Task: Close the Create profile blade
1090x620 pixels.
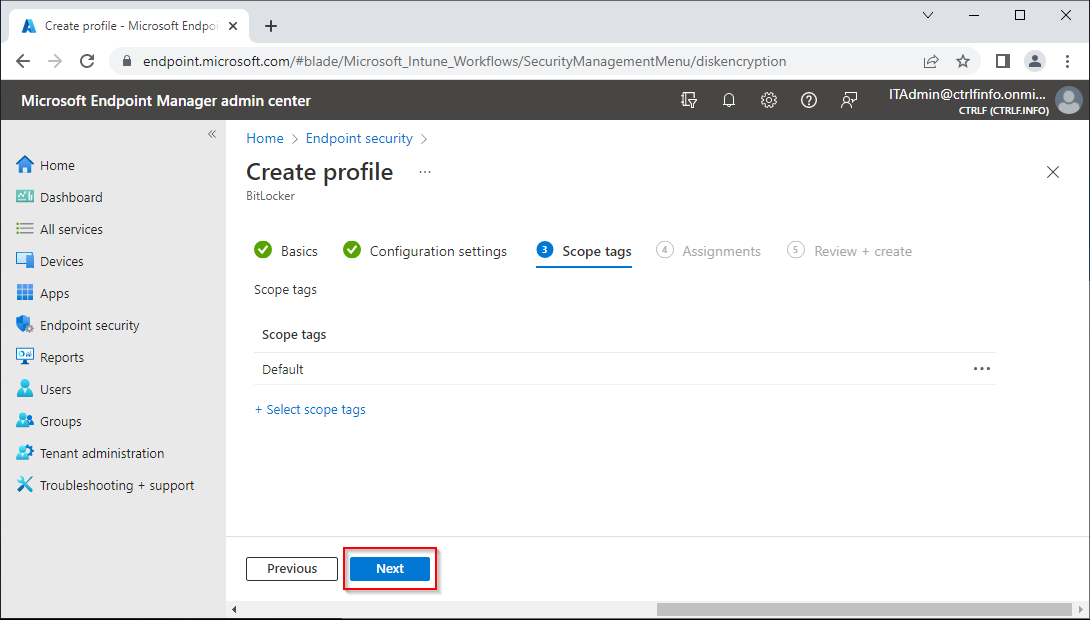Action: pos(1052,172)
